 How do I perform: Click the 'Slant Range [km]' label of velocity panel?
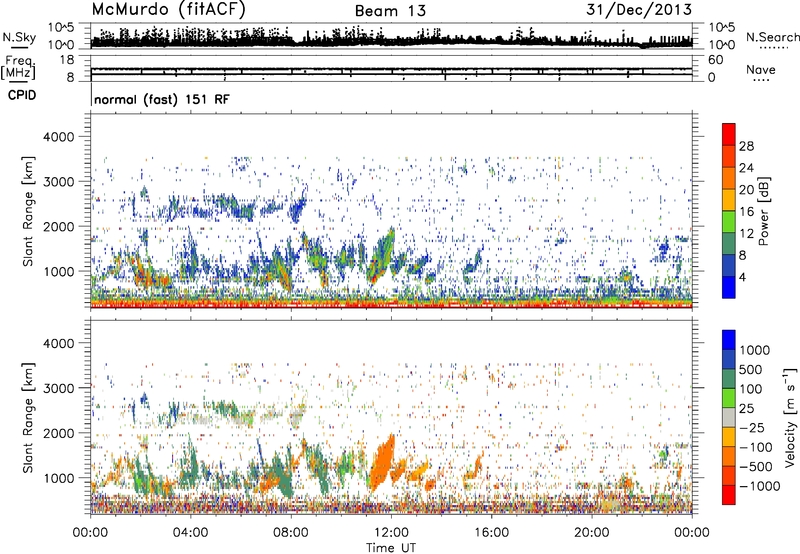pyautogui.click(x=28, y=418)
